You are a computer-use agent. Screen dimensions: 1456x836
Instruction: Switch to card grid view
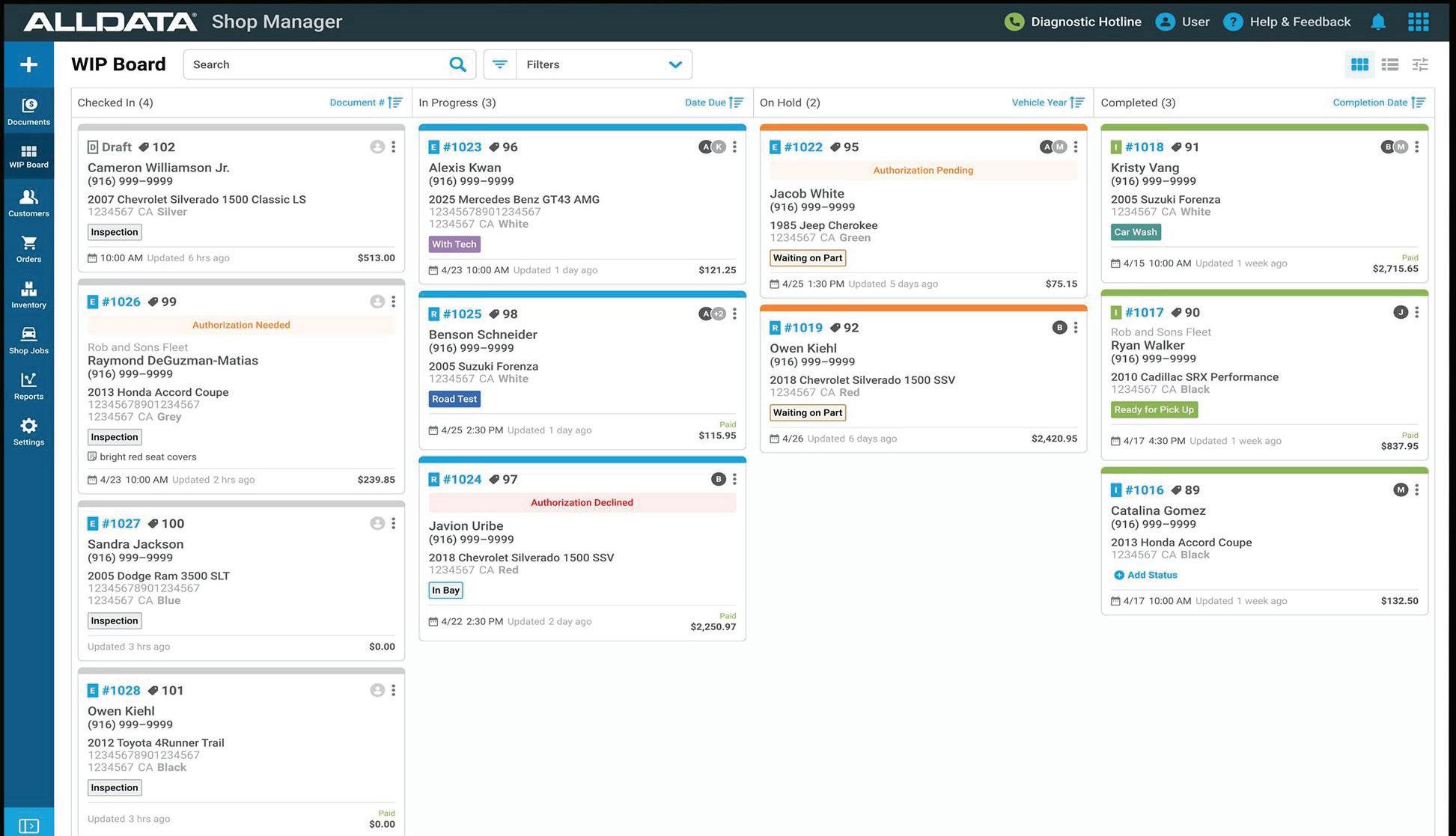click(x=1359, y=65)
